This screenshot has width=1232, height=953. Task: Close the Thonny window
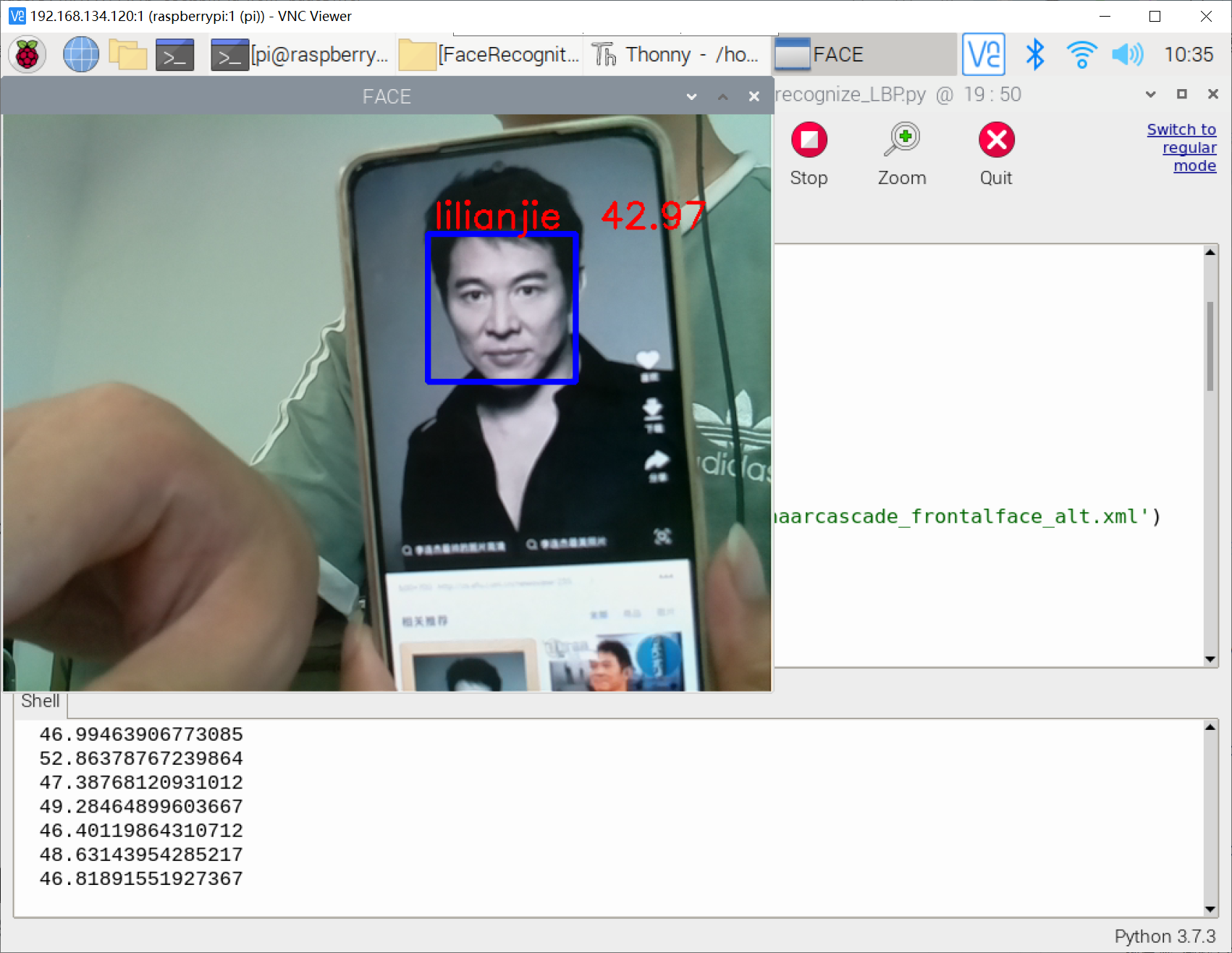tap(1213, 94)
